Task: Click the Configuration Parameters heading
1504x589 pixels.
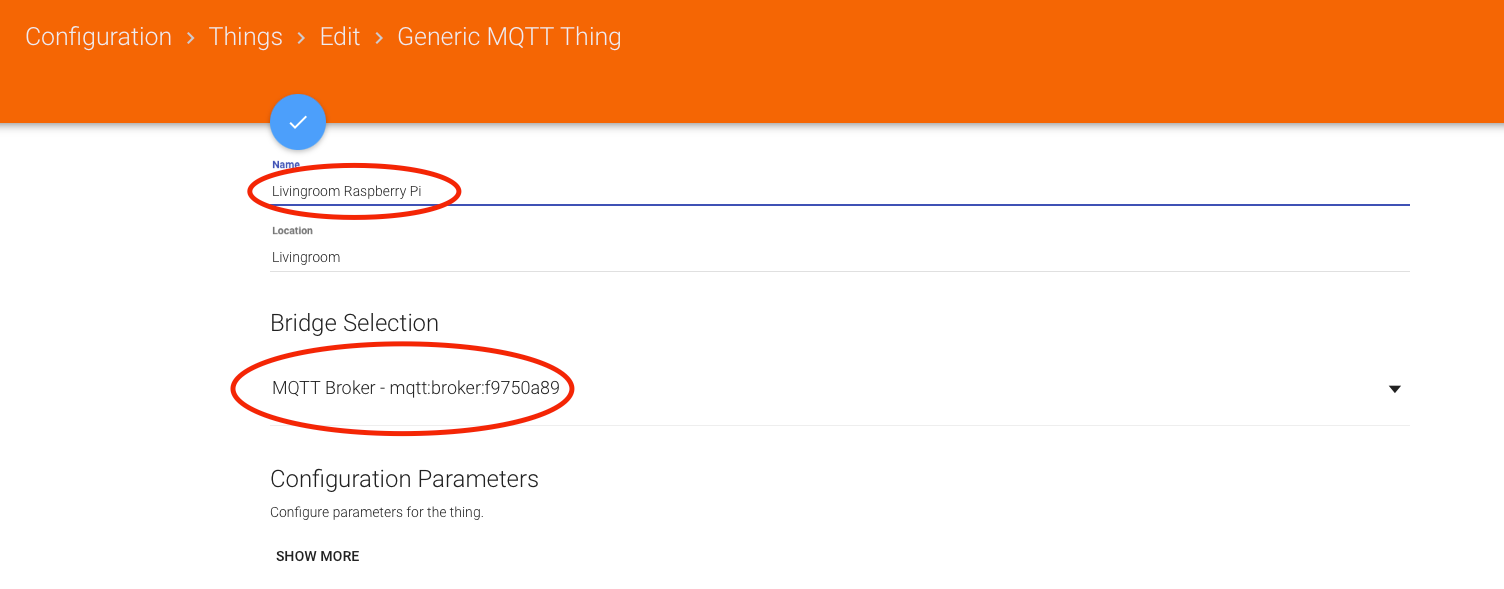Action: tap(404, 479)
